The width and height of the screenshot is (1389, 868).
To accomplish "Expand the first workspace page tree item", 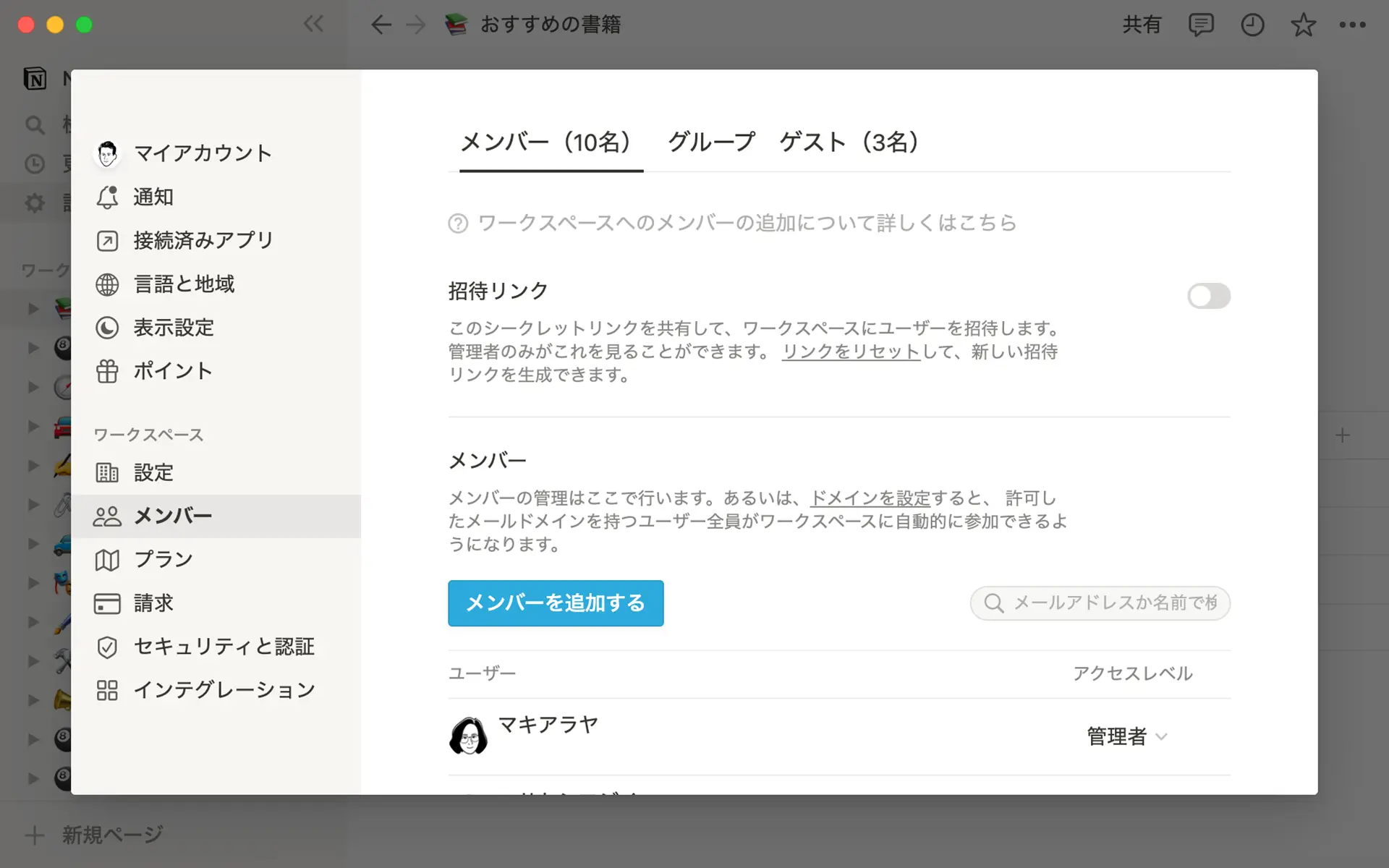I will 32,309.
